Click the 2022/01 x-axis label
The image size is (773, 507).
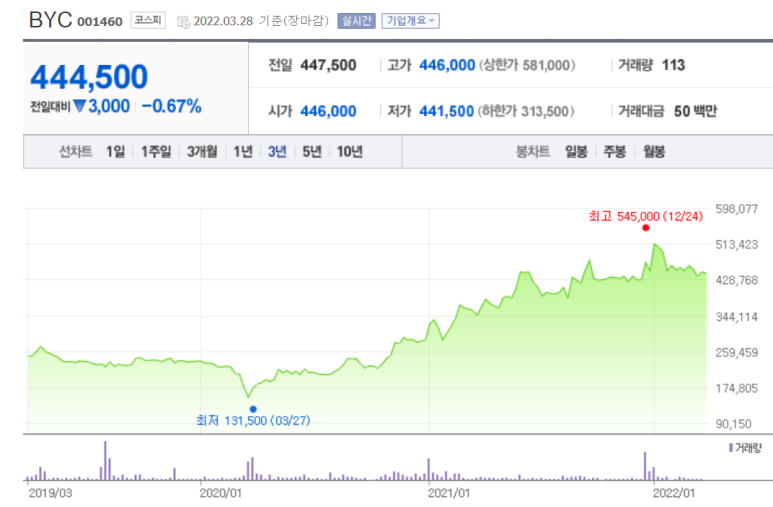(674, 493)
